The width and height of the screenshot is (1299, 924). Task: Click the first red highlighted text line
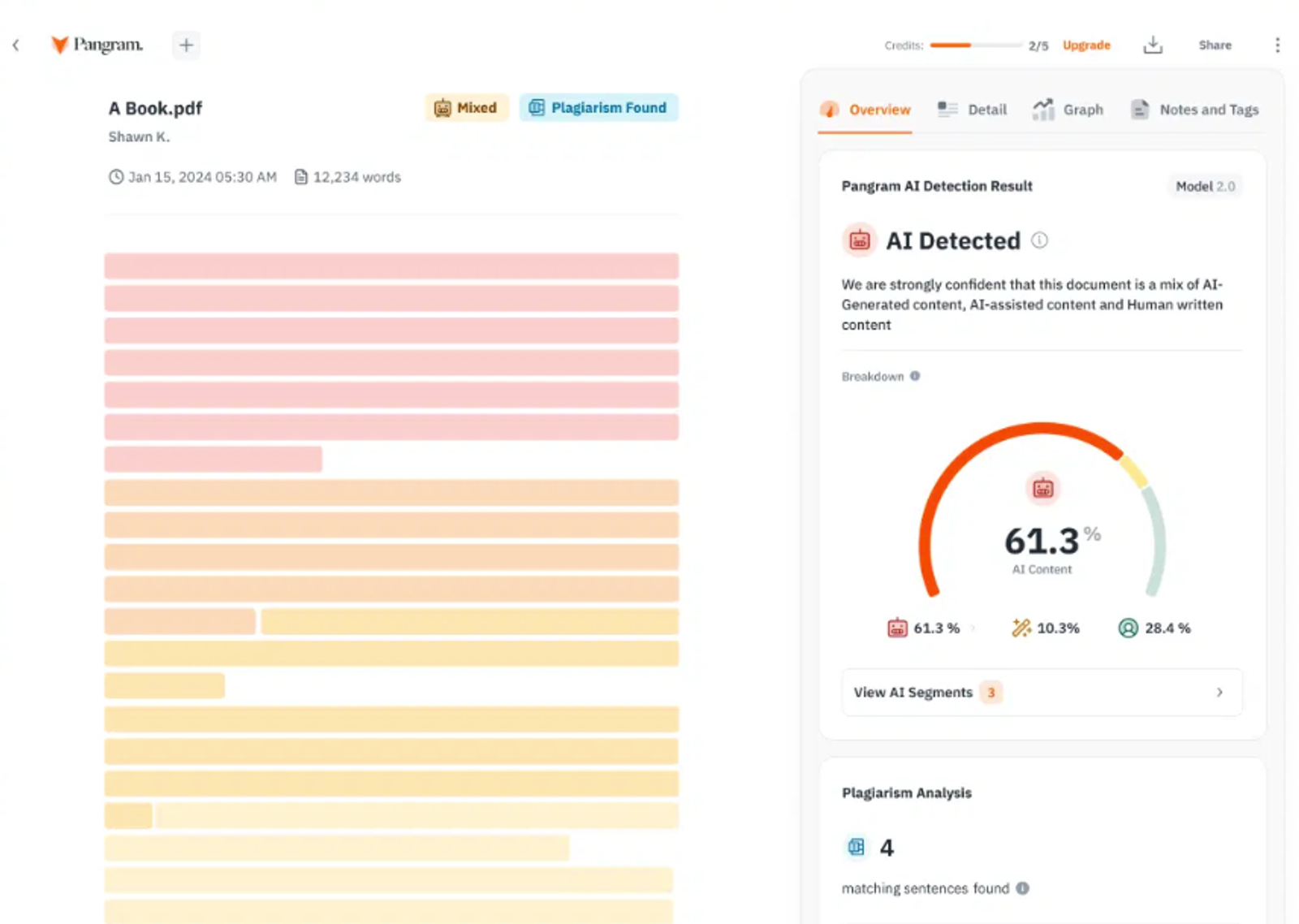coord(391,266)
